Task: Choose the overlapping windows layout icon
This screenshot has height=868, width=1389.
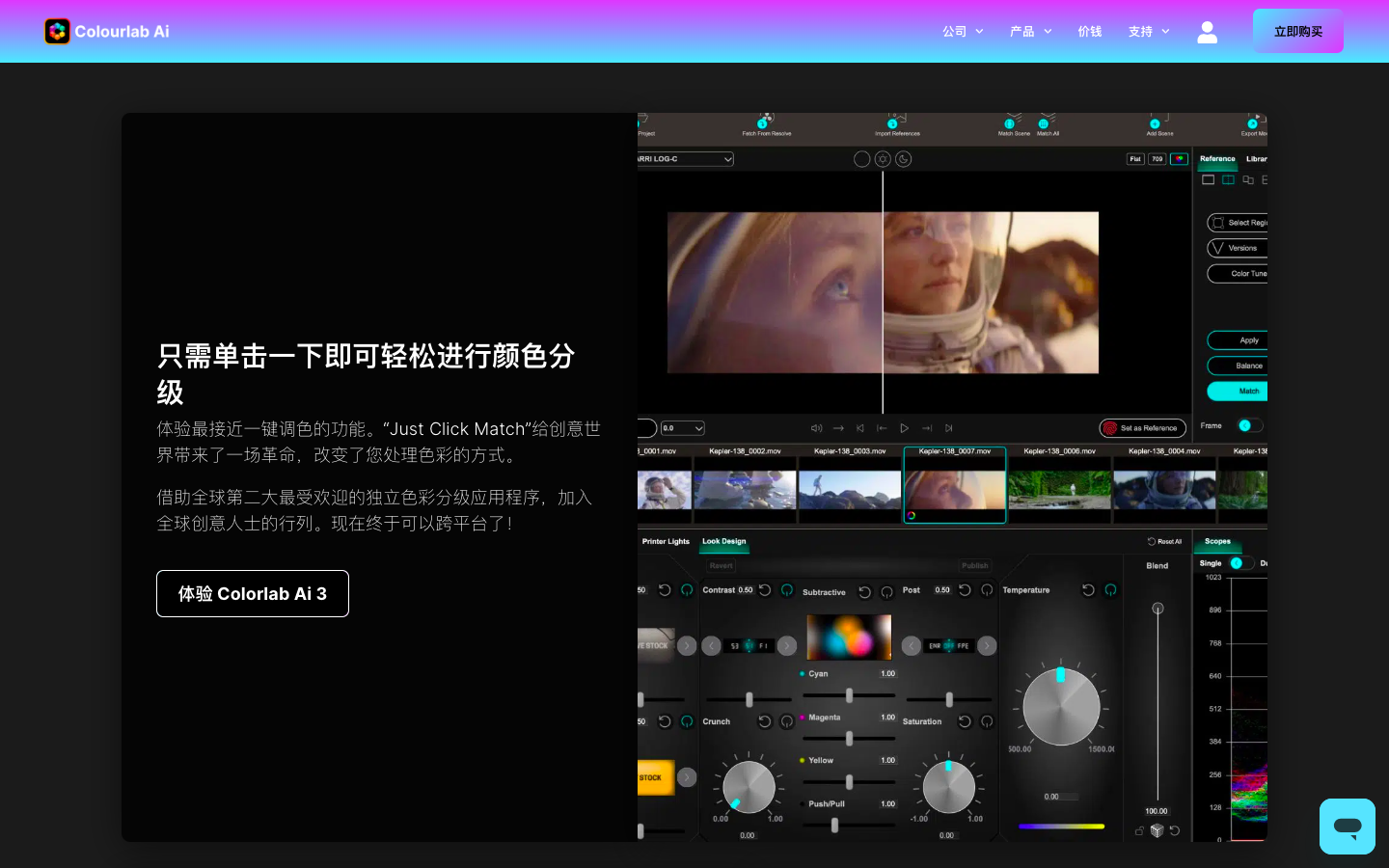Action: click(x=1248, y=180)
